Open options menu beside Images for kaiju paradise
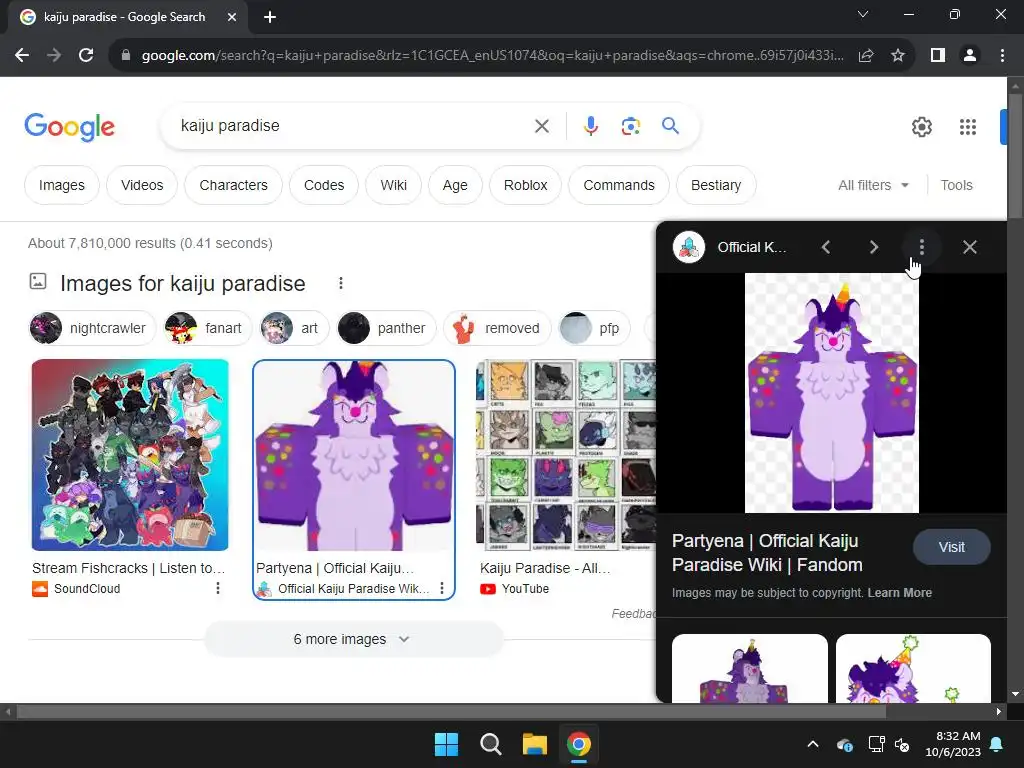1024x768 pixels. pyautogui.click(x=340, y=283)
